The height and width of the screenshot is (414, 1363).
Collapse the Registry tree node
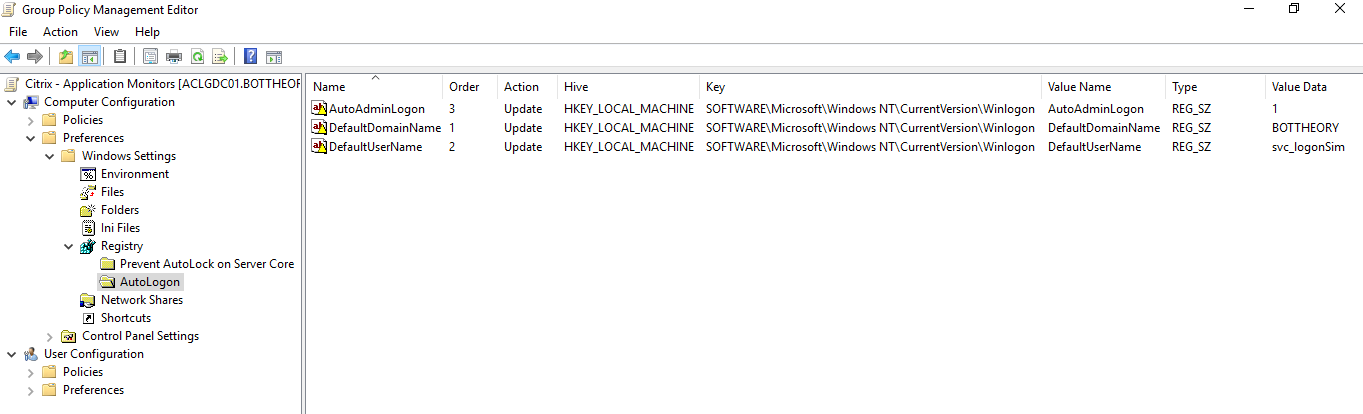tap(69, 246)
